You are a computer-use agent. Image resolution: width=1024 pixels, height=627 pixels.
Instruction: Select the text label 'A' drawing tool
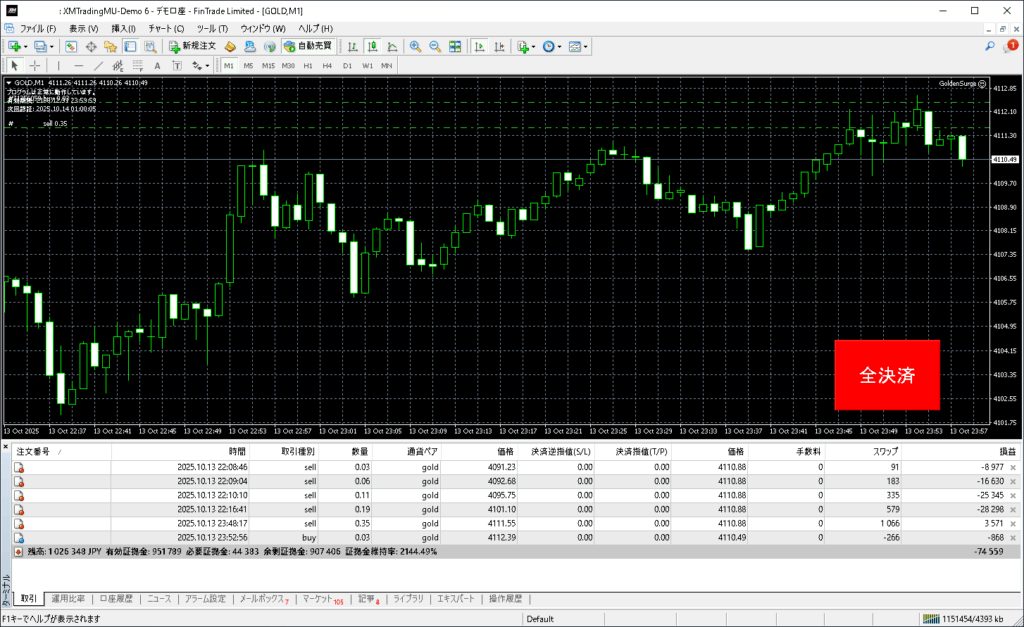point(157,65)
